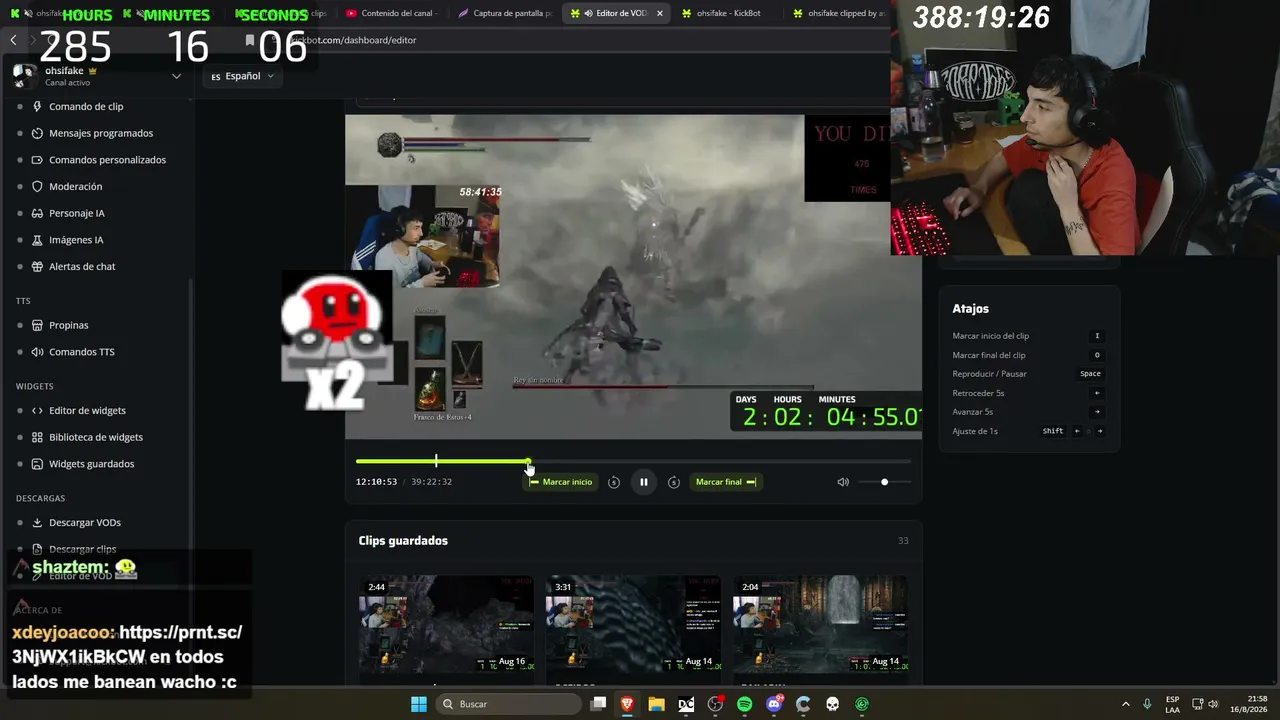Rewind 5 seconds with the back icon
This screenshot has width=1280, height=720.
614,482
